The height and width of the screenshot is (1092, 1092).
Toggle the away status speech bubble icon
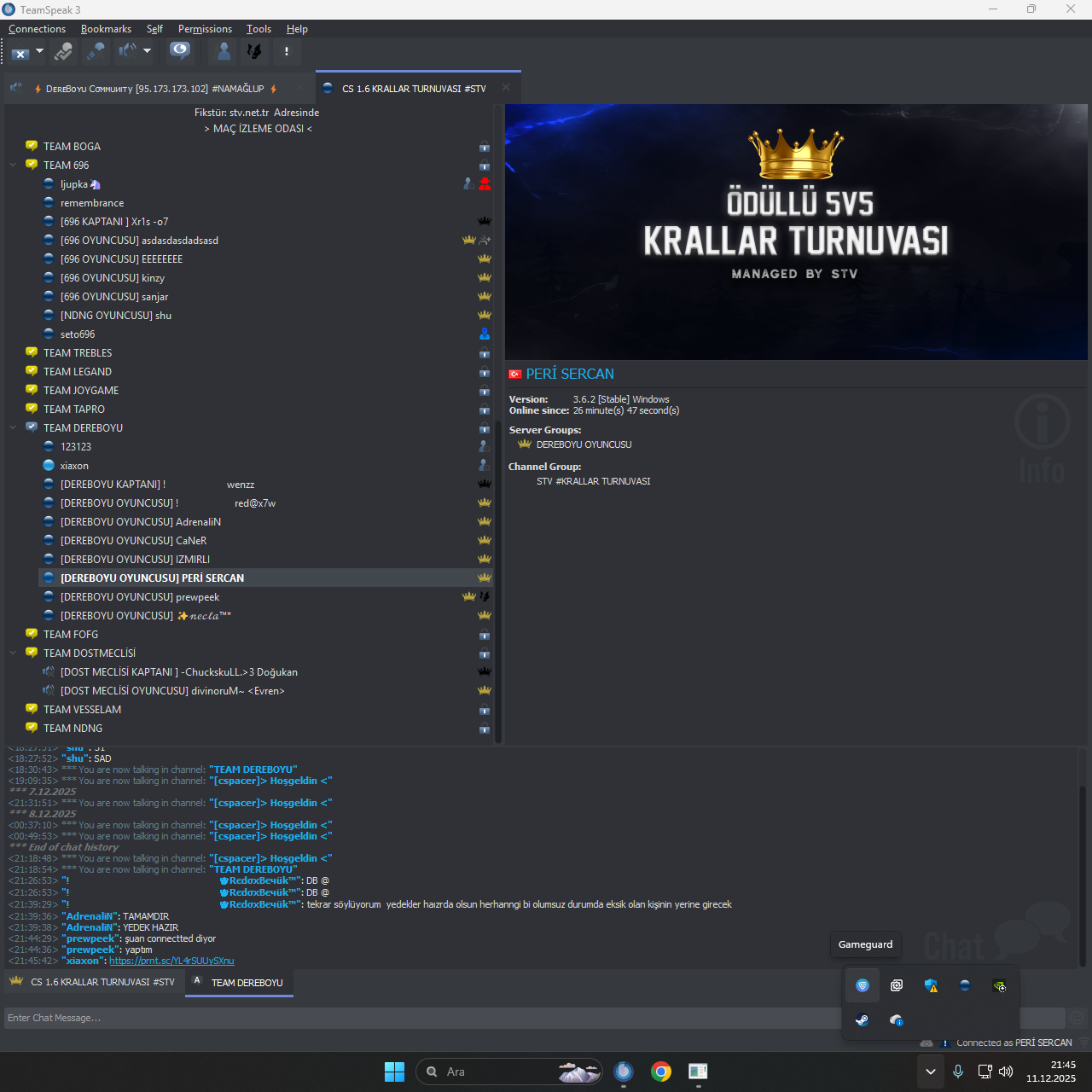(180, 51)
